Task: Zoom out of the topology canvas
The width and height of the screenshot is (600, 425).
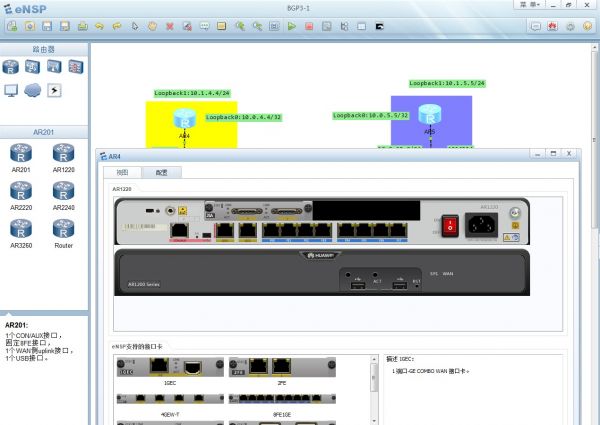Action: point(257,26)
